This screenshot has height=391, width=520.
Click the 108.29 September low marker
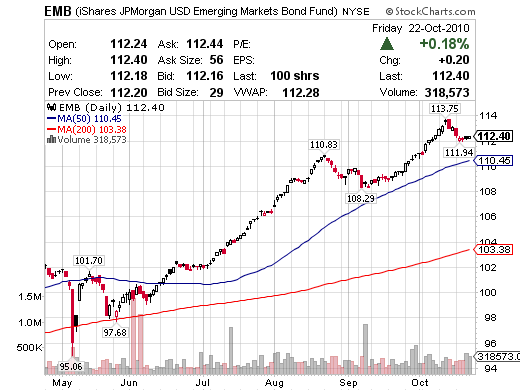click(x=361, y=198)
